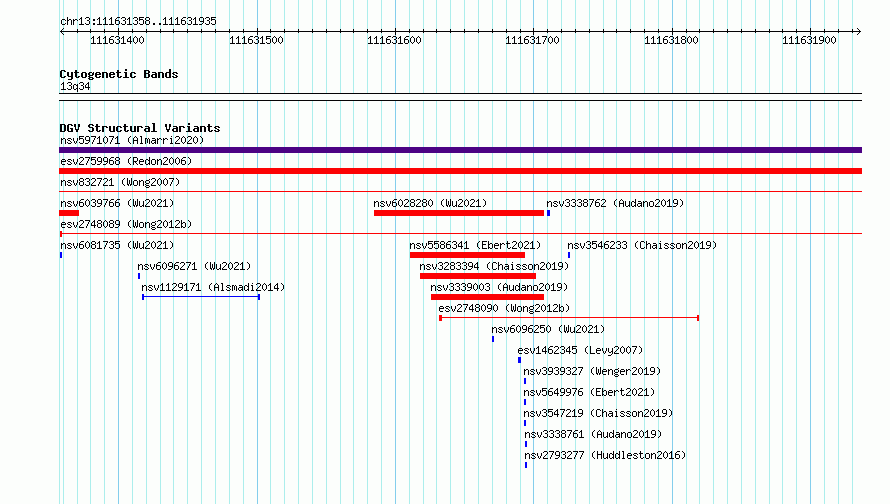890x504 pixels.
Task: Select the nsv6096250 (Wu2021) label
Action: coord(548,329)
